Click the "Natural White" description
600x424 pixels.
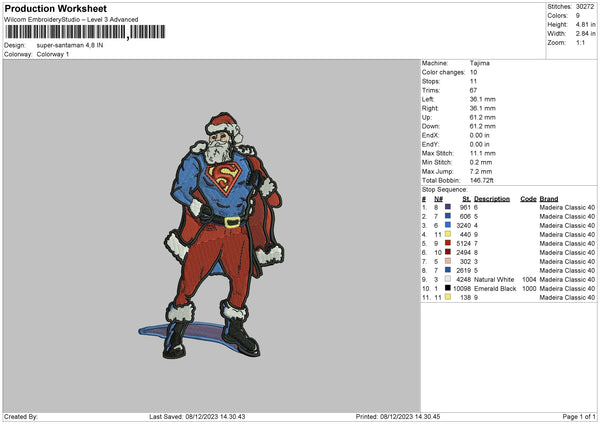pyautogui.click(x=494, y=279)
